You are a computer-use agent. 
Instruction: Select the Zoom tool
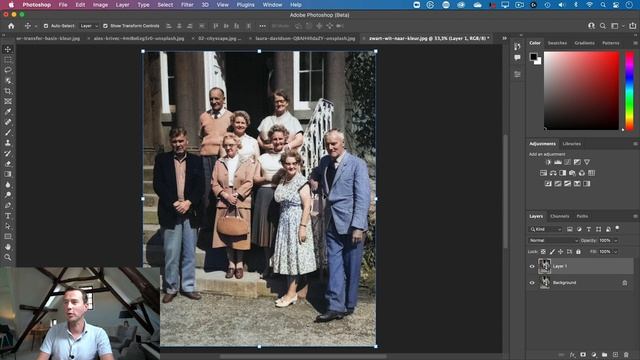(x=8, y=258)
